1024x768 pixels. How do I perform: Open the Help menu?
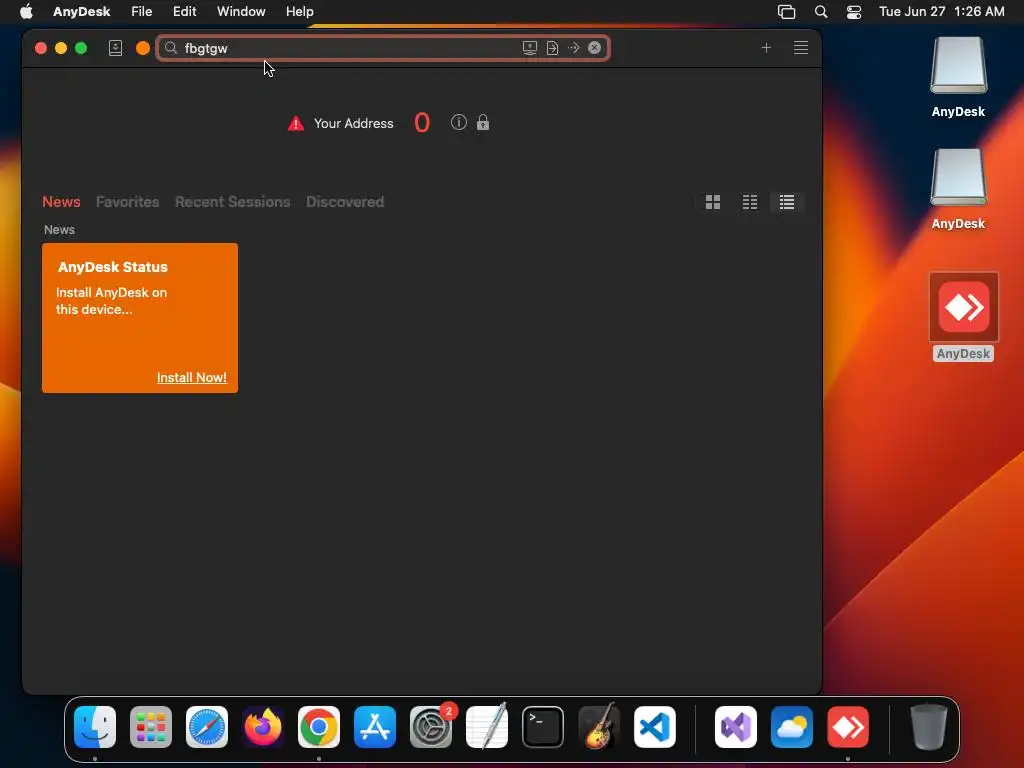pyautogui.click(x=300, y=12)
